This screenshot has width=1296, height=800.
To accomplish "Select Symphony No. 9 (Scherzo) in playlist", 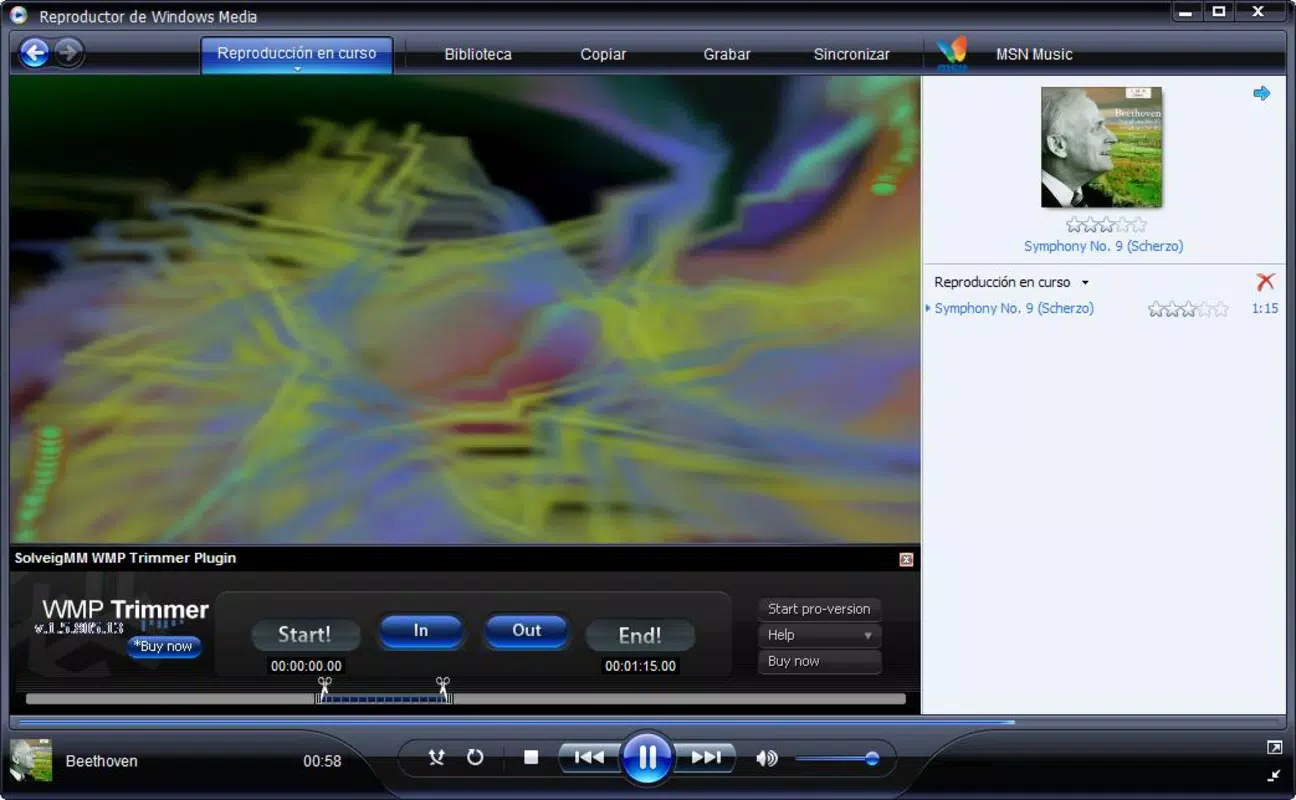I will click(1014, 309).
